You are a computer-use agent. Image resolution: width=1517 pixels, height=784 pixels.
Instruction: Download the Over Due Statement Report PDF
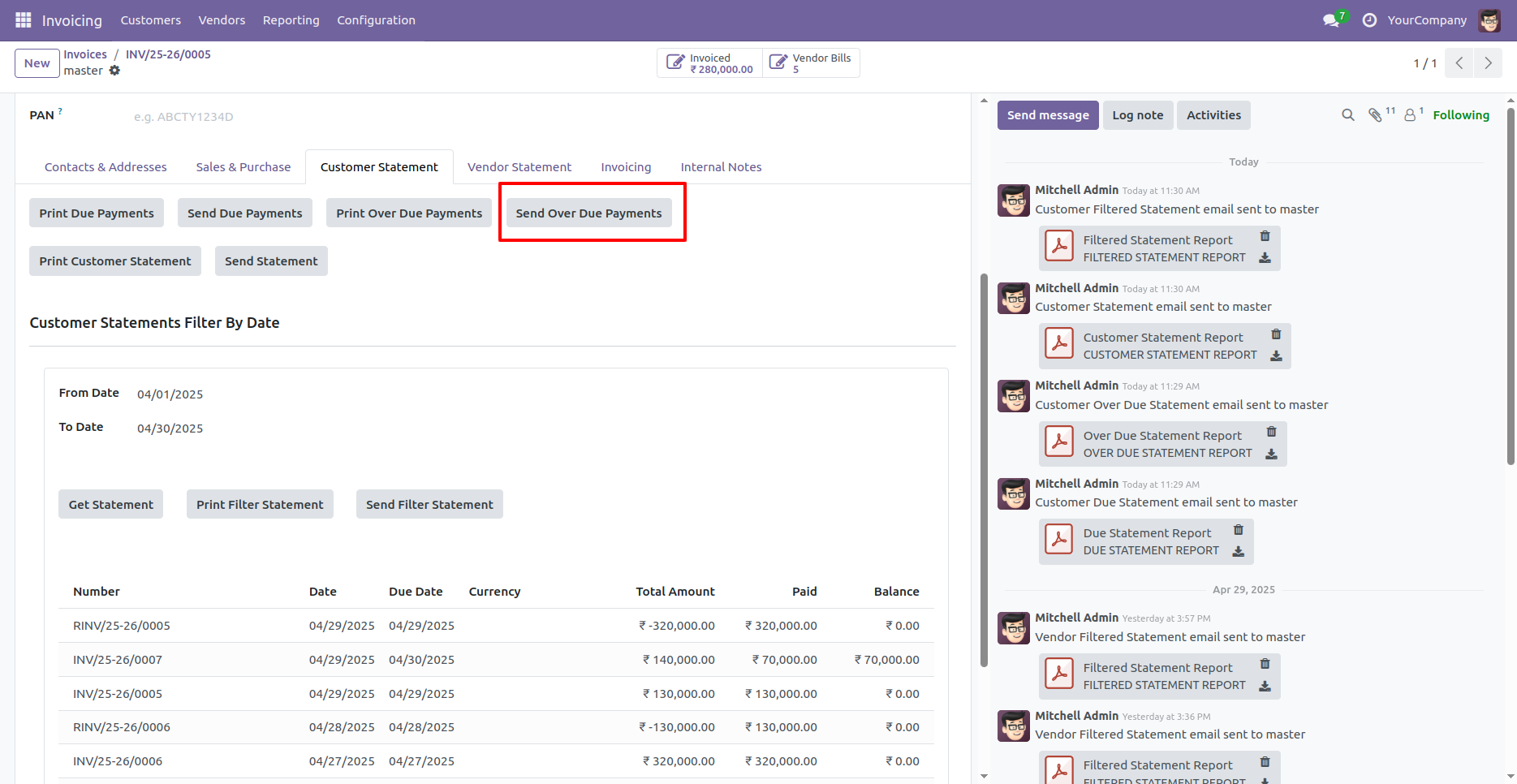pos(1271,454)
